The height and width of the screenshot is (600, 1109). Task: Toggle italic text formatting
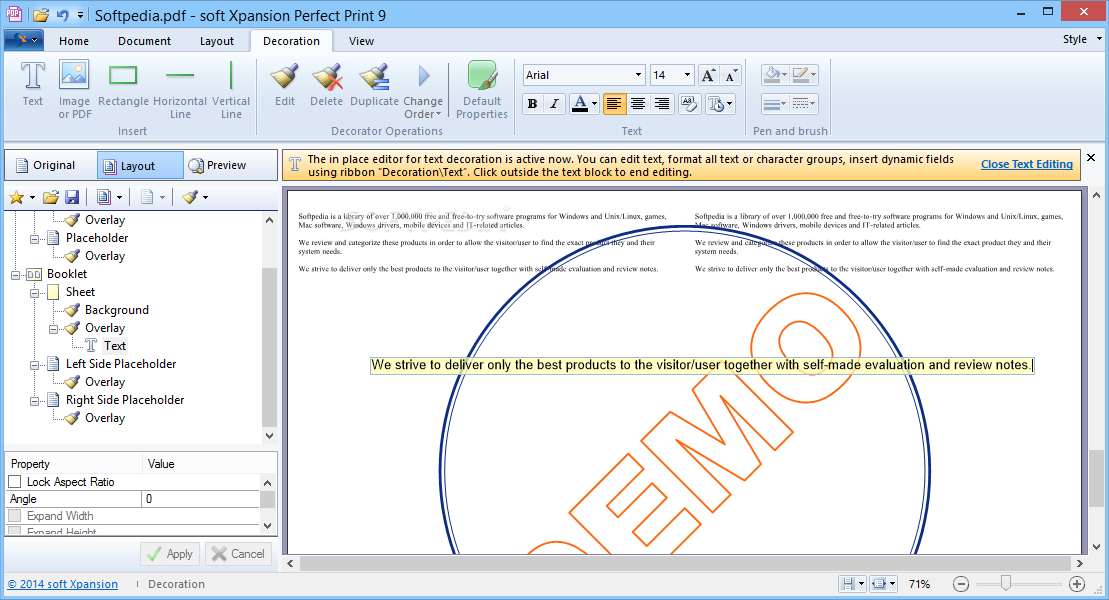pos(554,104)
